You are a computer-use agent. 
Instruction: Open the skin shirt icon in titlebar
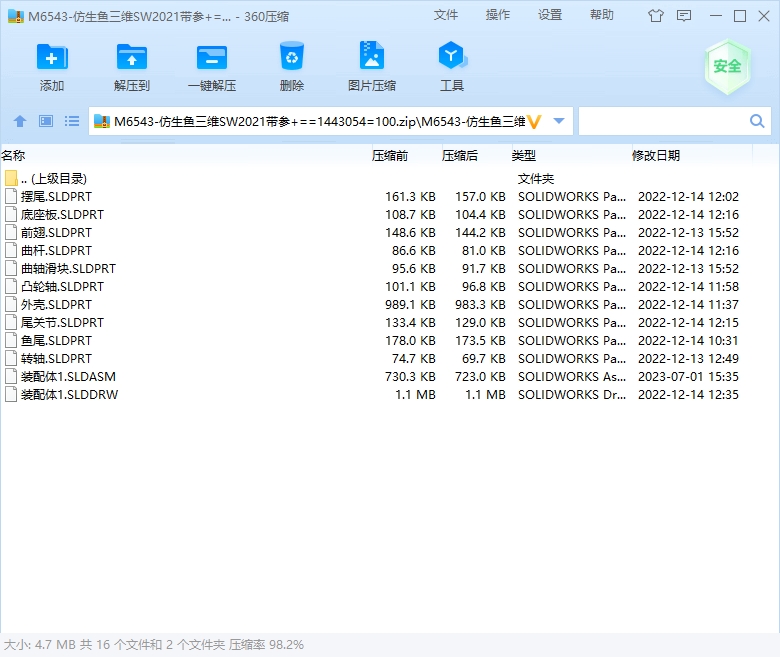[656, 16]
